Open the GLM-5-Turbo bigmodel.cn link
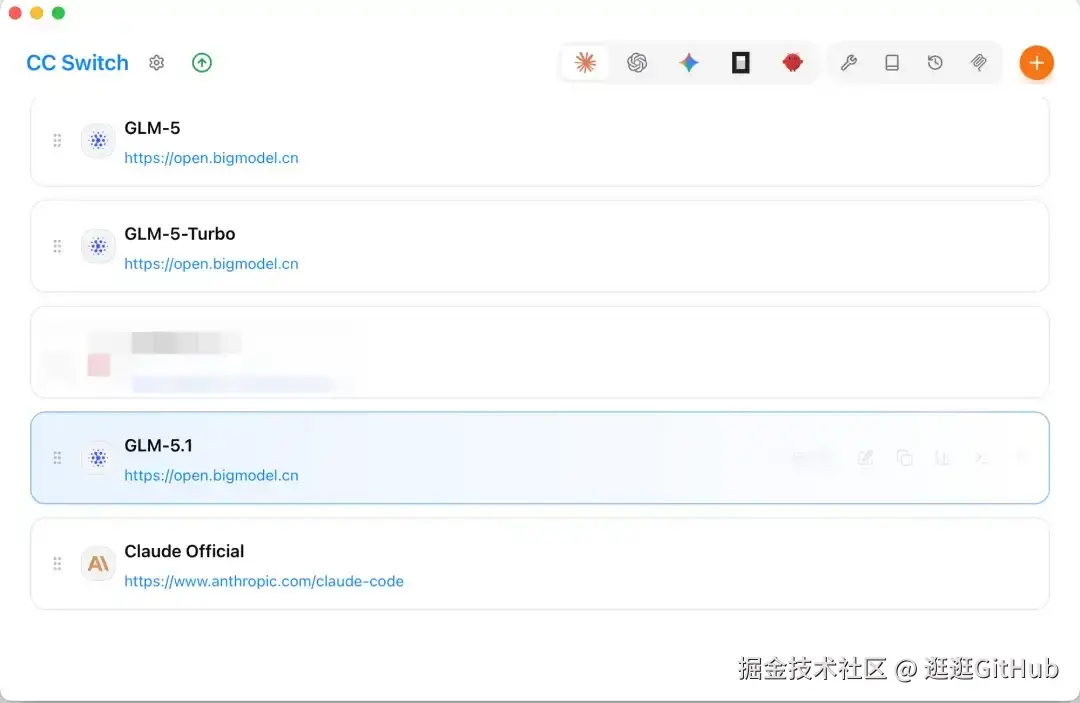This screenshot has width=1080, height=703. pos(211,264)
